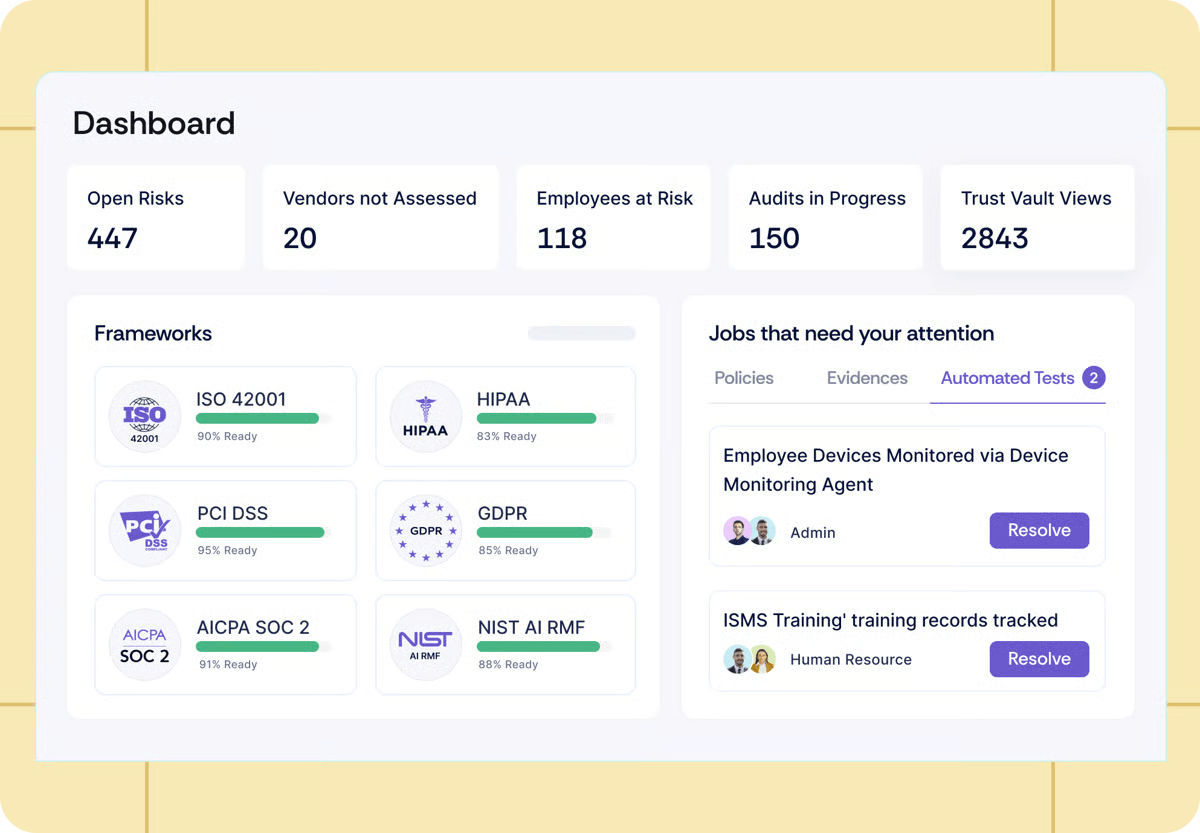The height and width of the screenshot is (833, 1200).
Task: Click the Audits in Progress value 150
Action: click(x=774, y=238)
